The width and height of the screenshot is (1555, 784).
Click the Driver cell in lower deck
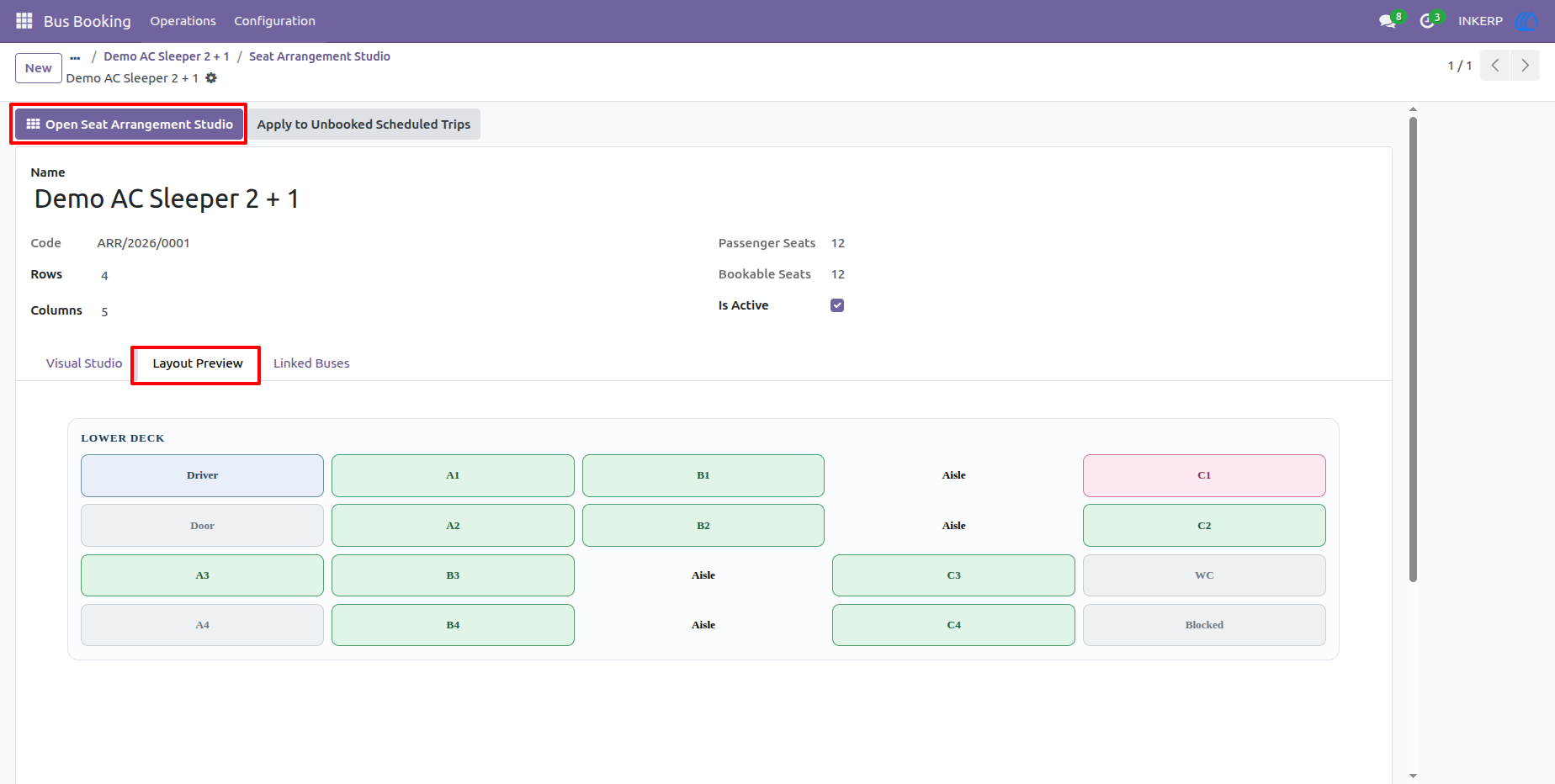(x=202, y=475)
